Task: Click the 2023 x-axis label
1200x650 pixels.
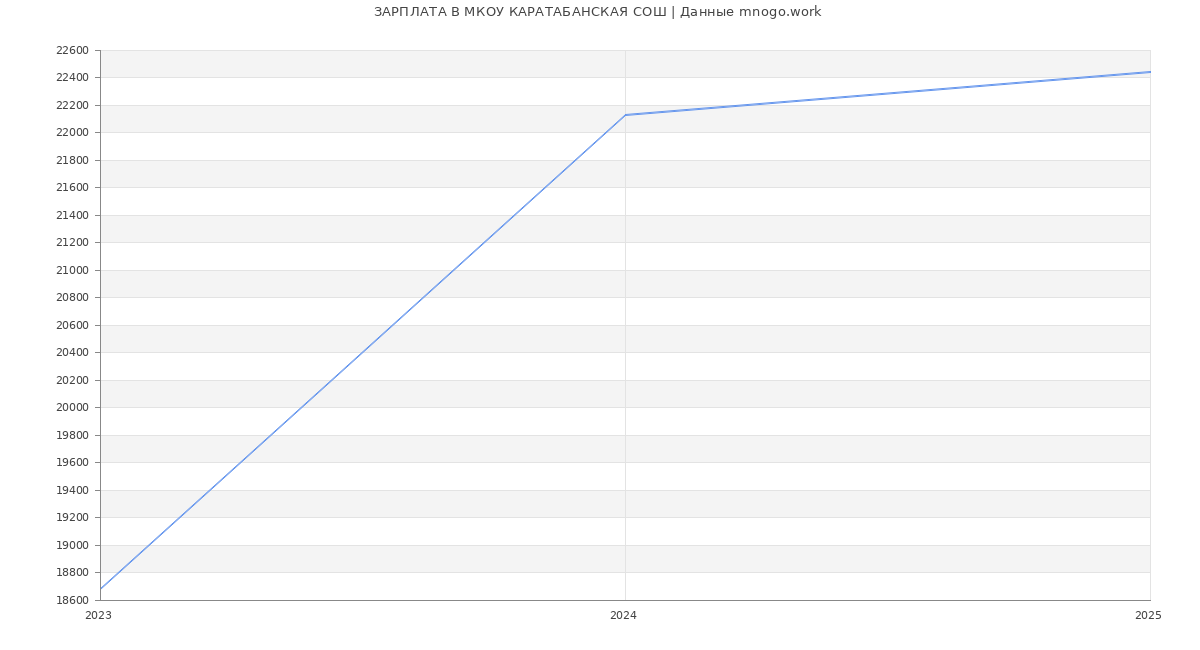Action: point(98,616)
